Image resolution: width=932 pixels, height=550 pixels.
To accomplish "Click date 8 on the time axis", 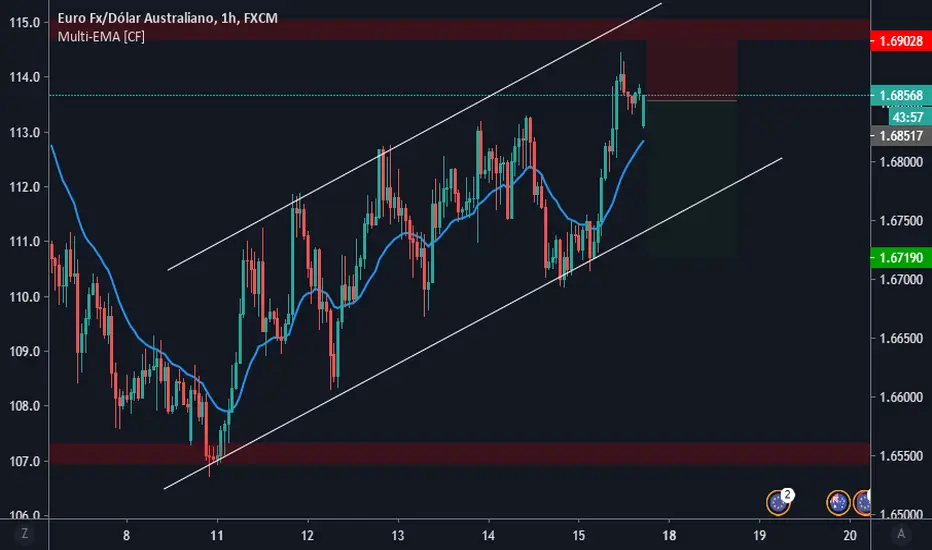I will 126,536.
